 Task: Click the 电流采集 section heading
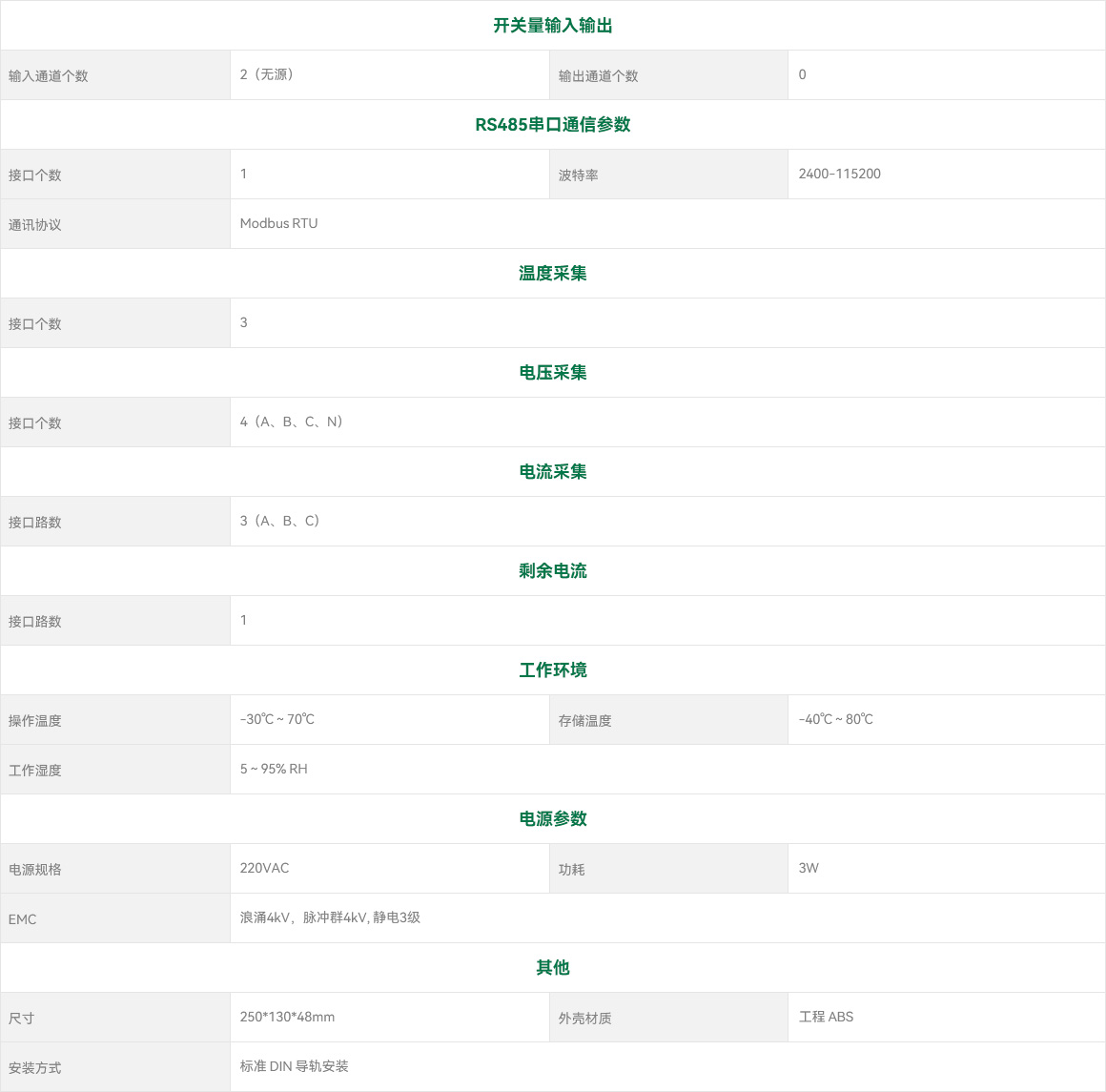coord(552,472)
